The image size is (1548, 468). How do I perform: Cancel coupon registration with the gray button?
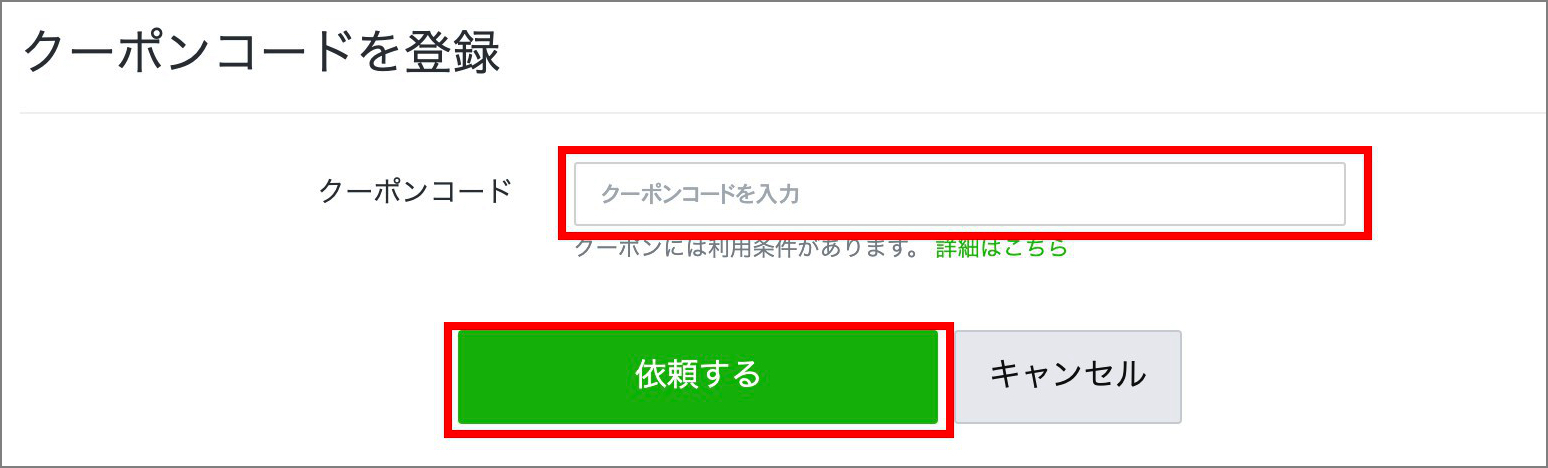1068,376
